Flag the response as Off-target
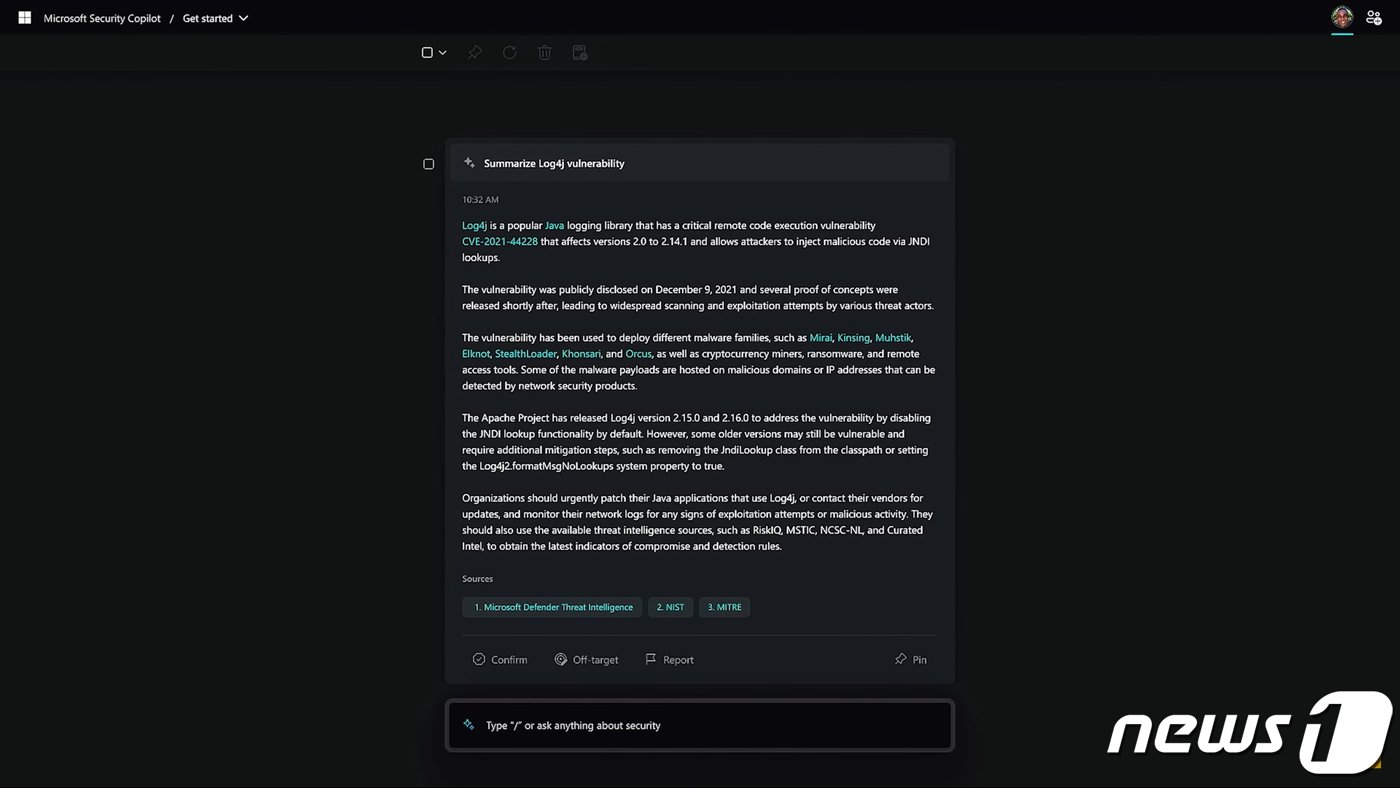Viewport: 1400px width, 788px height. coord(587,660)
